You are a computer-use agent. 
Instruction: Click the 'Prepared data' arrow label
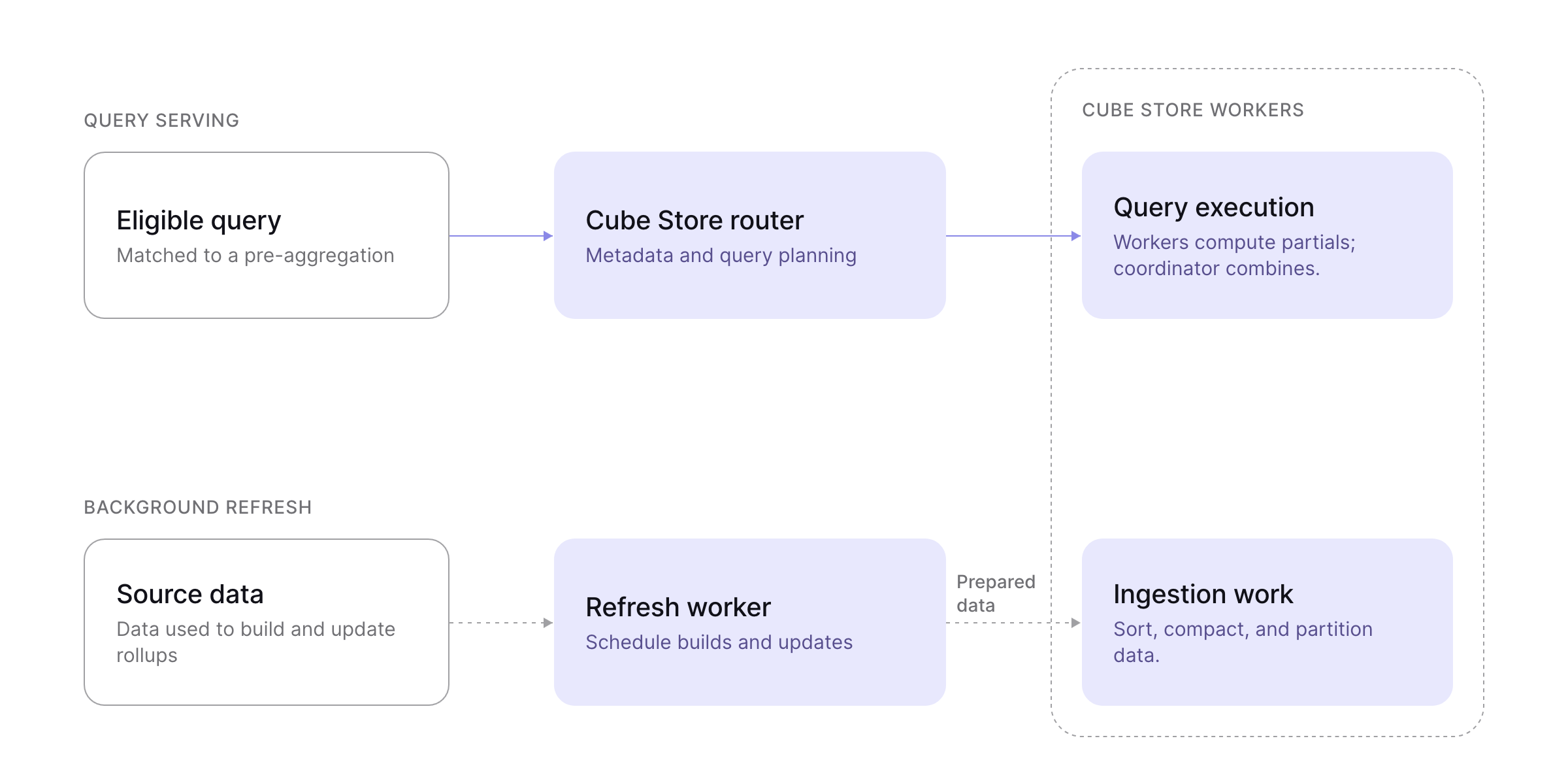click(x=996, y=593)
